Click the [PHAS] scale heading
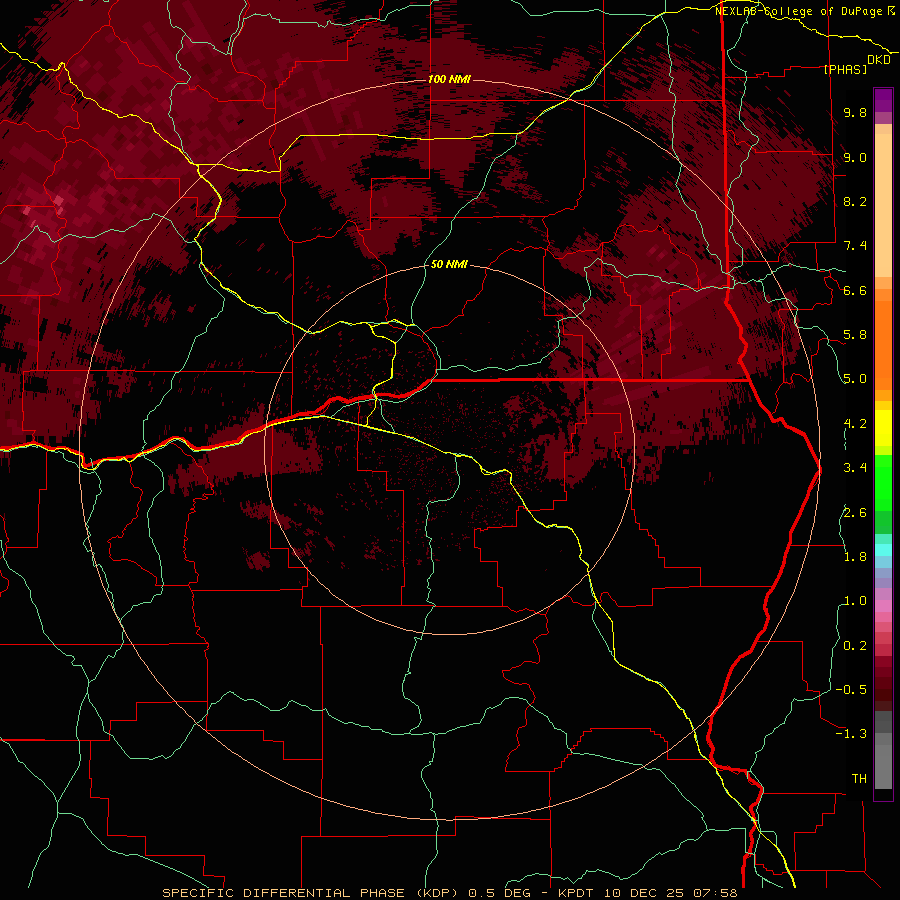Viewport: 900px width, 900px height. pyautogui.click(x=845, y=69)
